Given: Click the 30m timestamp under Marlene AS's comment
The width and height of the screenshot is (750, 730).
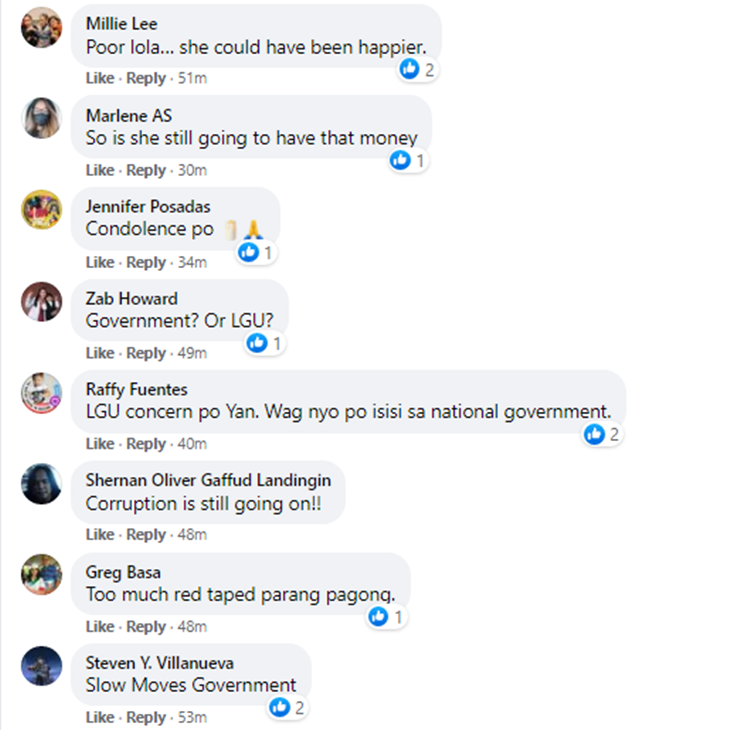Looking at the screenshot, I should [x=192, y=170].
